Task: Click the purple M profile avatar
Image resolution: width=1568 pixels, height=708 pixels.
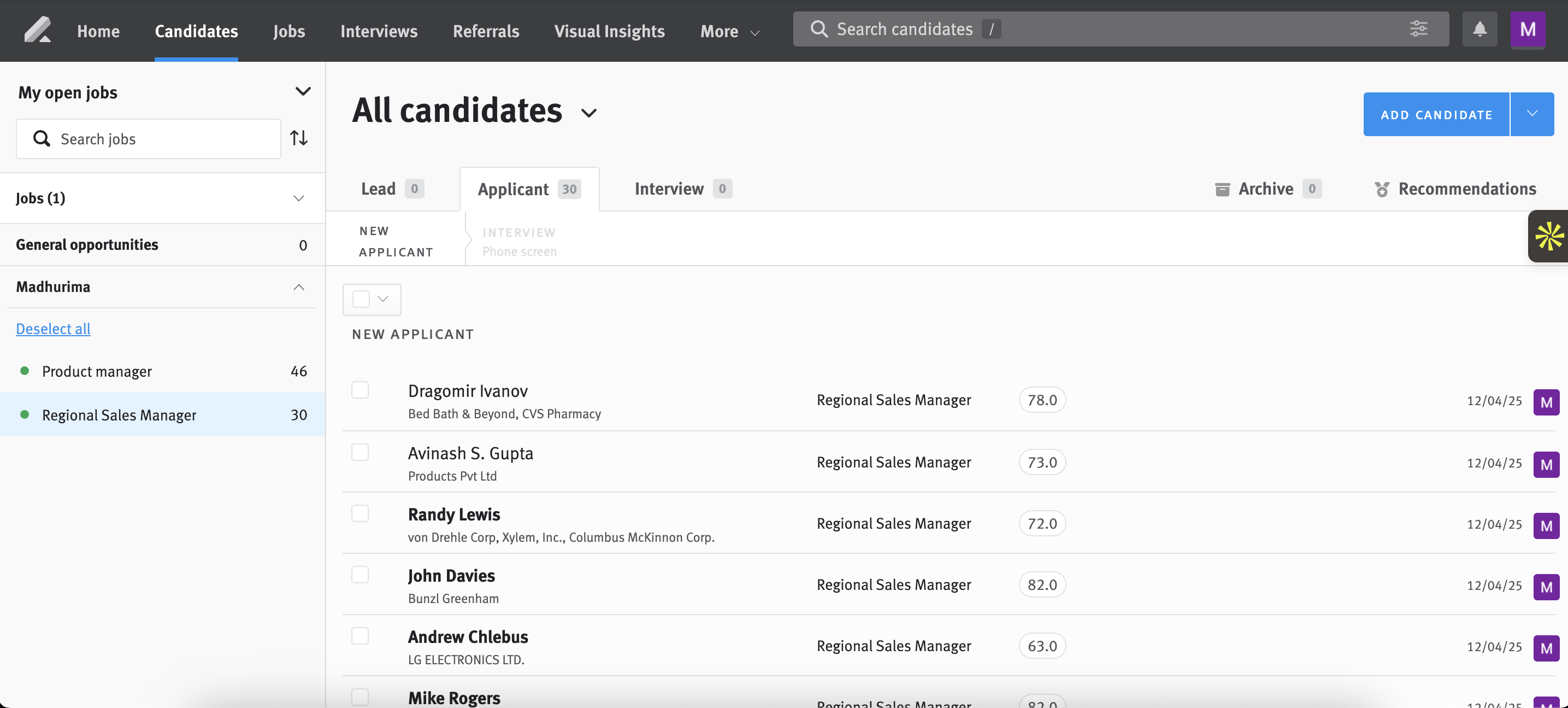Action: (1527, 29)
